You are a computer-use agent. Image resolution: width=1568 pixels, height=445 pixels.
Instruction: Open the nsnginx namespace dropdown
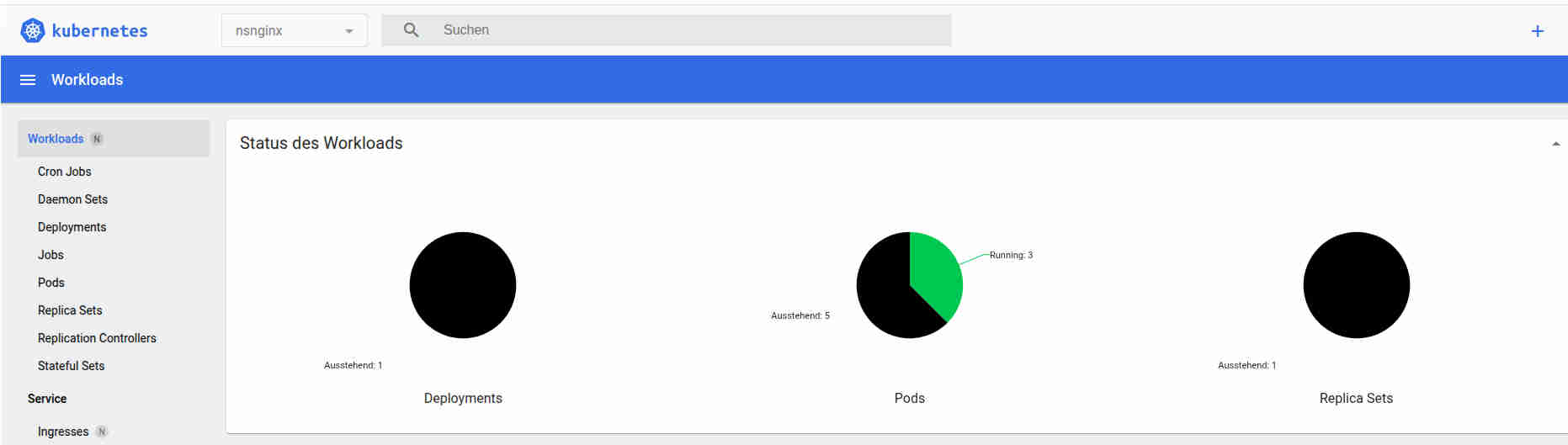294,31
